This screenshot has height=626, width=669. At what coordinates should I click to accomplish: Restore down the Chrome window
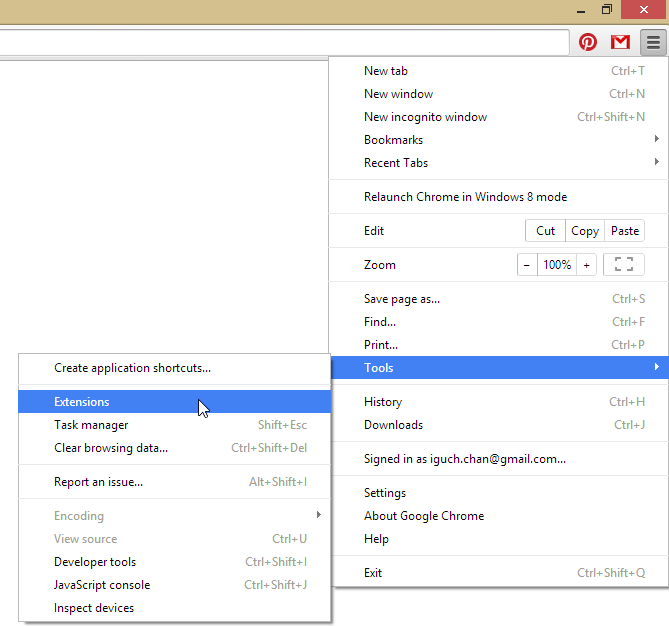pos(606,9)
